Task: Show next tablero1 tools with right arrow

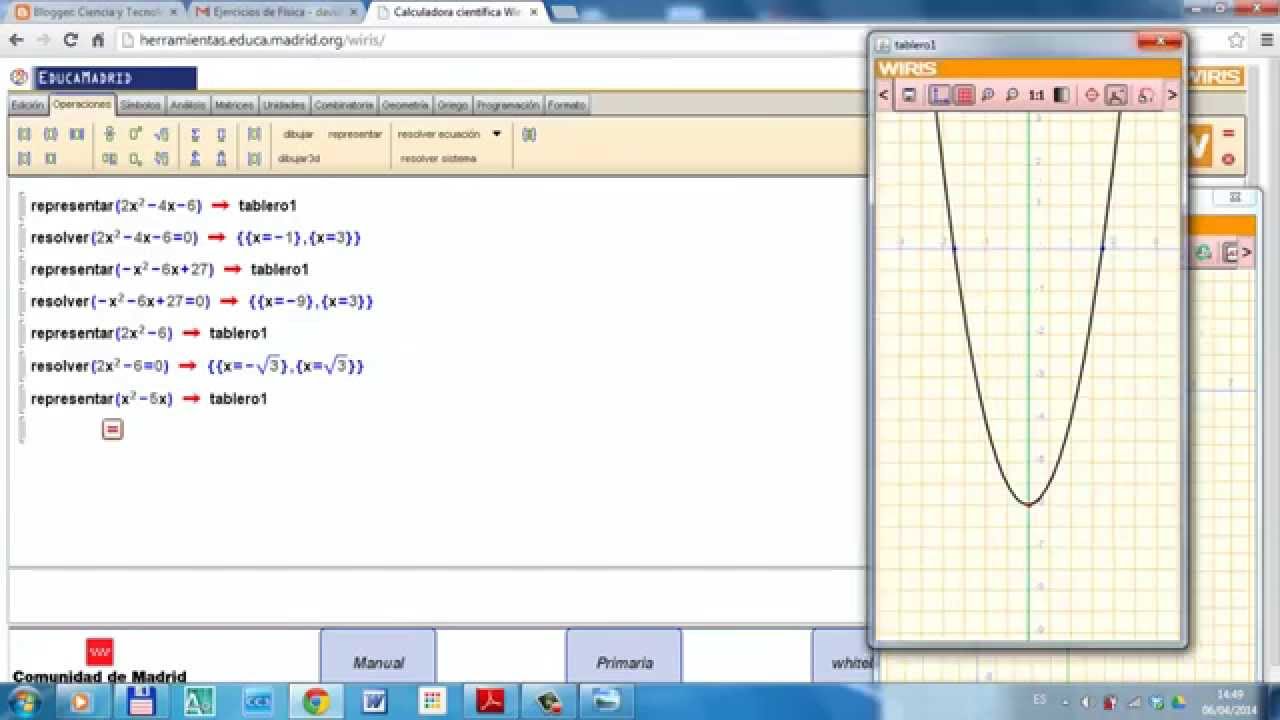Action: tap(1172, 95)
